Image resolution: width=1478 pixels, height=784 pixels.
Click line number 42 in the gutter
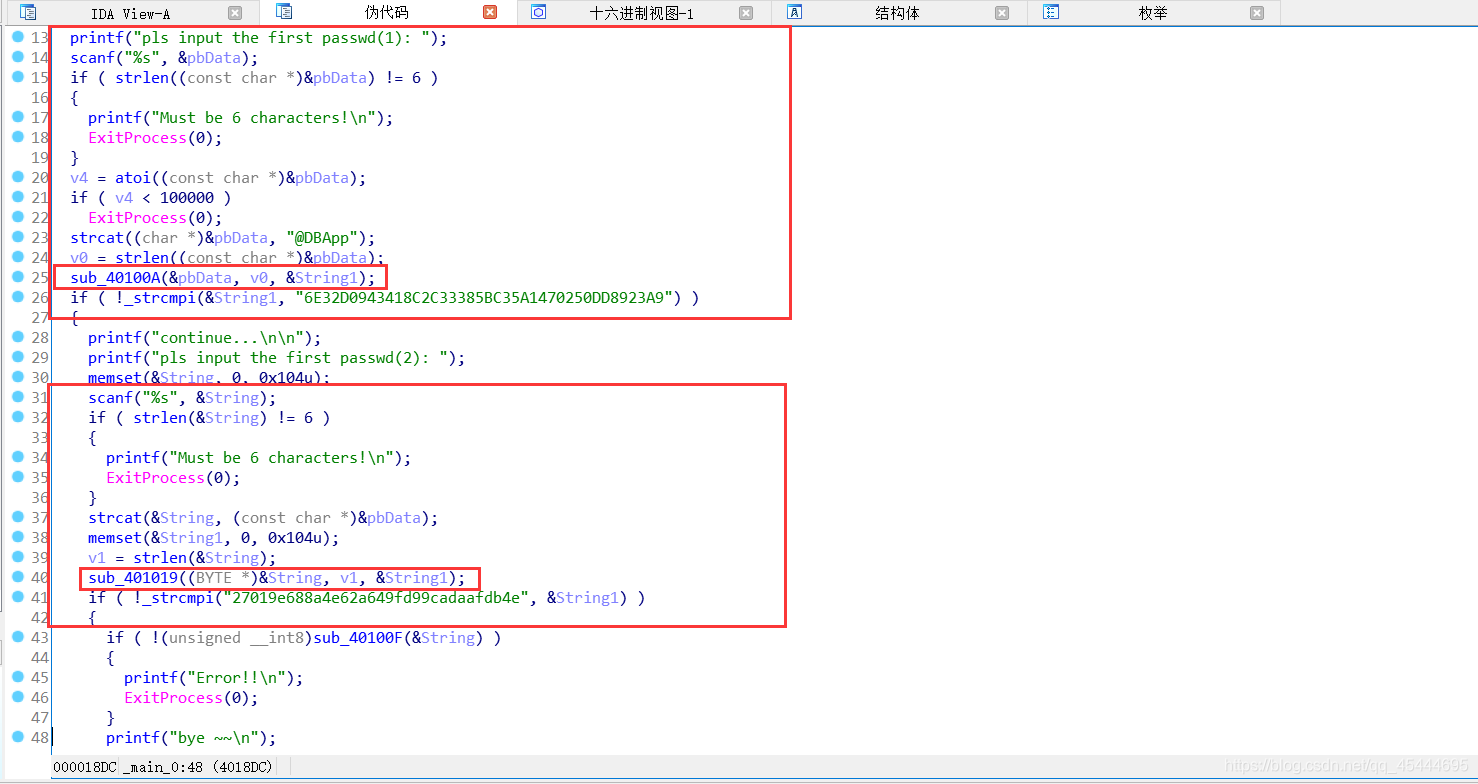[x=39, y=618]
